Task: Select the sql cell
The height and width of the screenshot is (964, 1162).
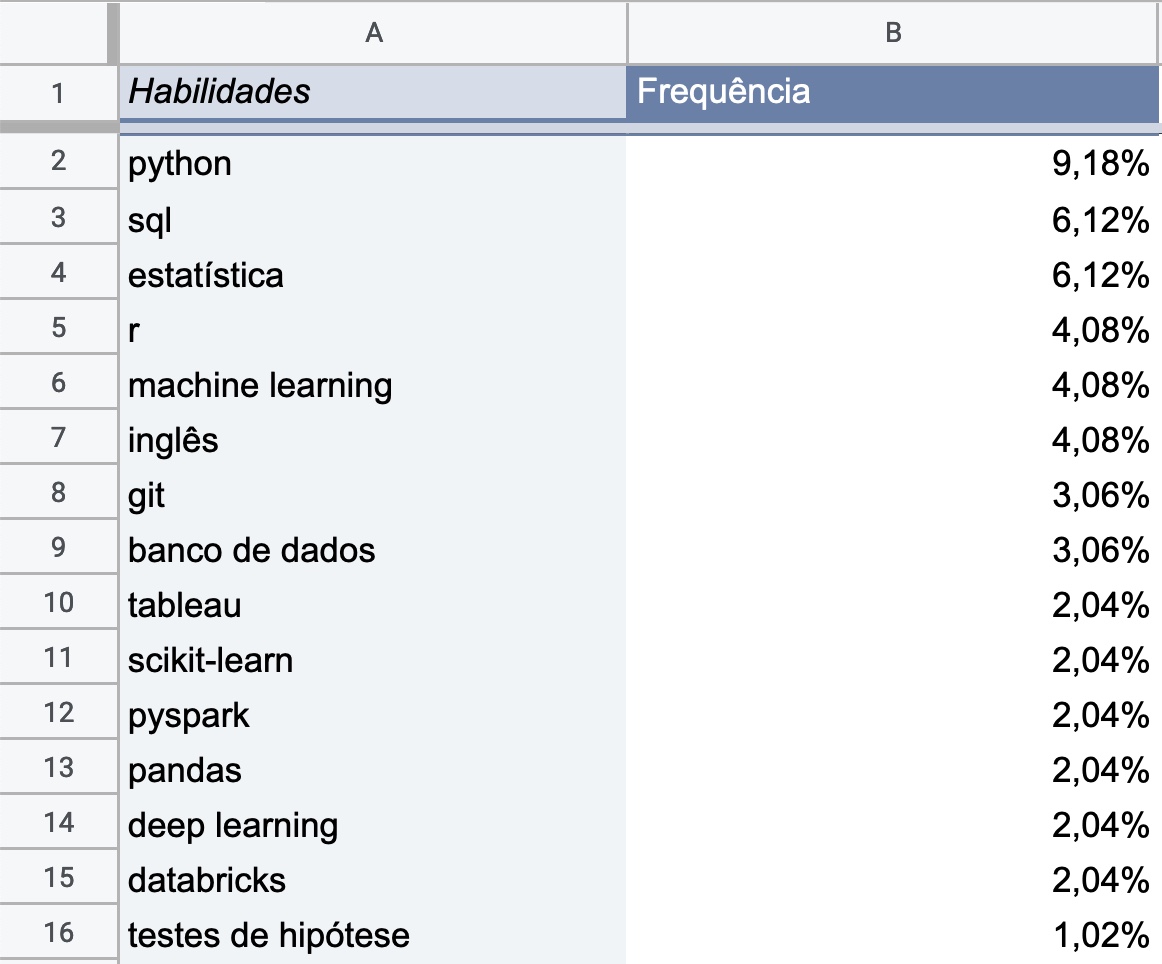Action: point(373,218)
